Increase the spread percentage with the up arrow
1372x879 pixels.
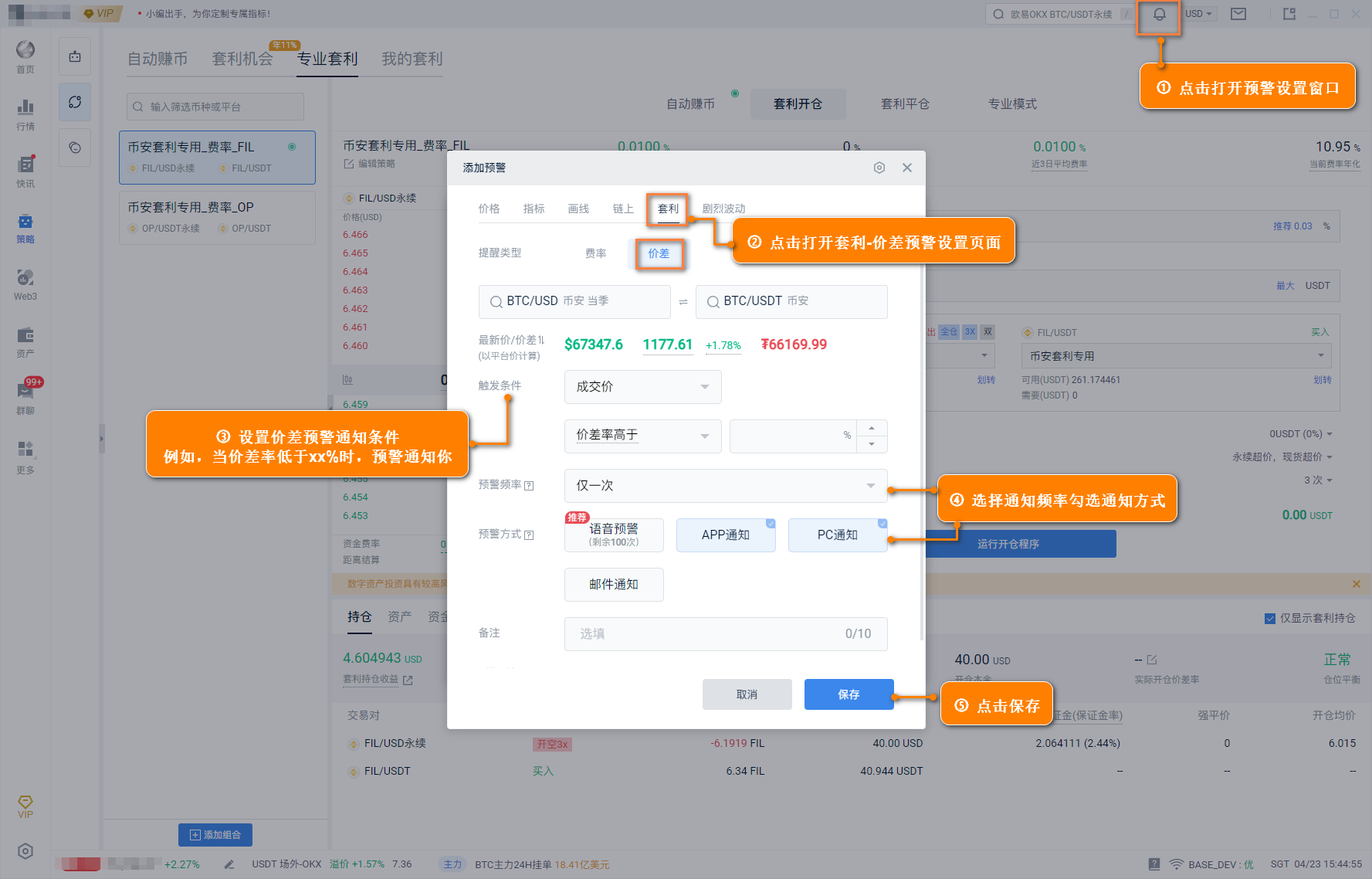point(872,428)
